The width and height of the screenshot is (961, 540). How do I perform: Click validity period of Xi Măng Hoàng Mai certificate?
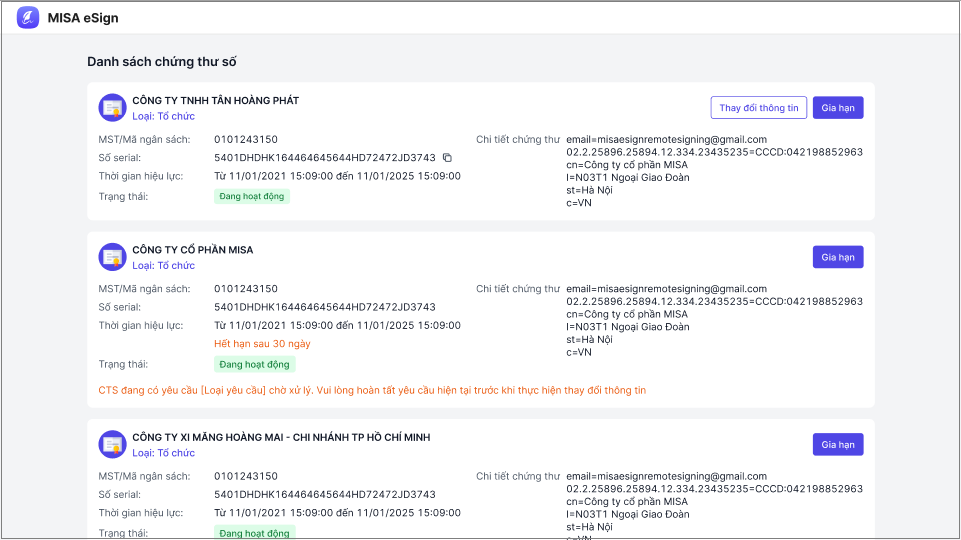tap(337, 513)
